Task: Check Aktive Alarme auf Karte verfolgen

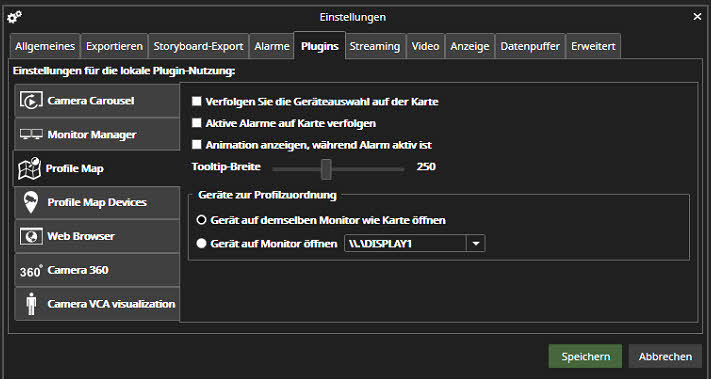Action: [x=196, y=123]
